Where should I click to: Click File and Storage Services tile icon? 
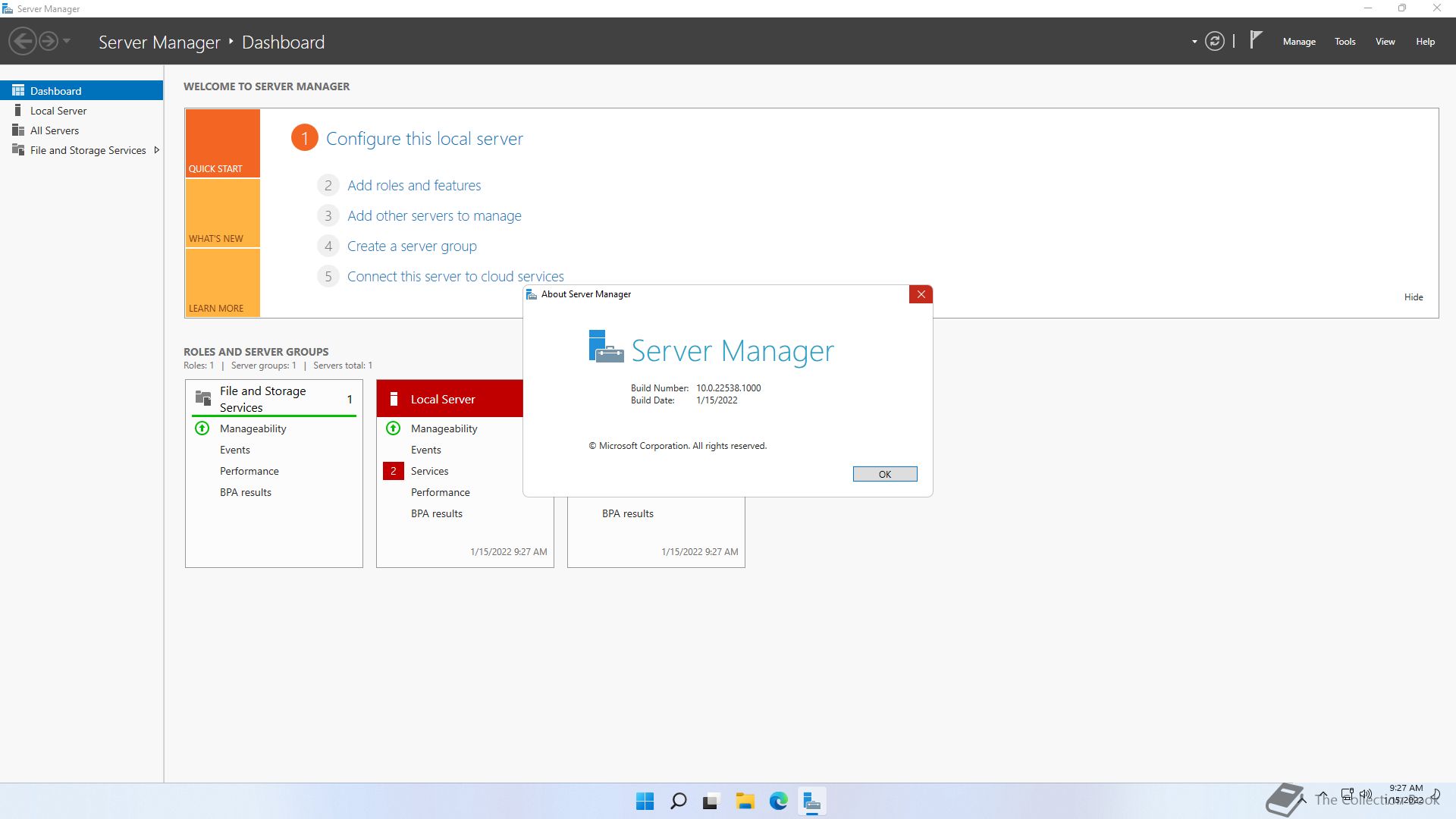tap(203, 398)
